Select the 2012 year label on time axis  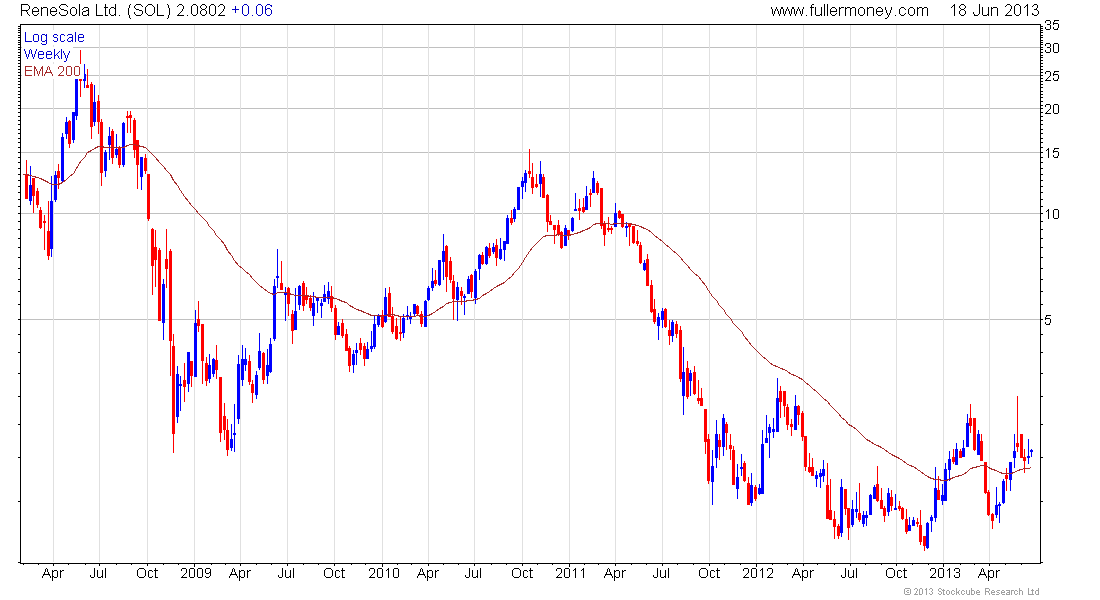(x=758, y=573)
